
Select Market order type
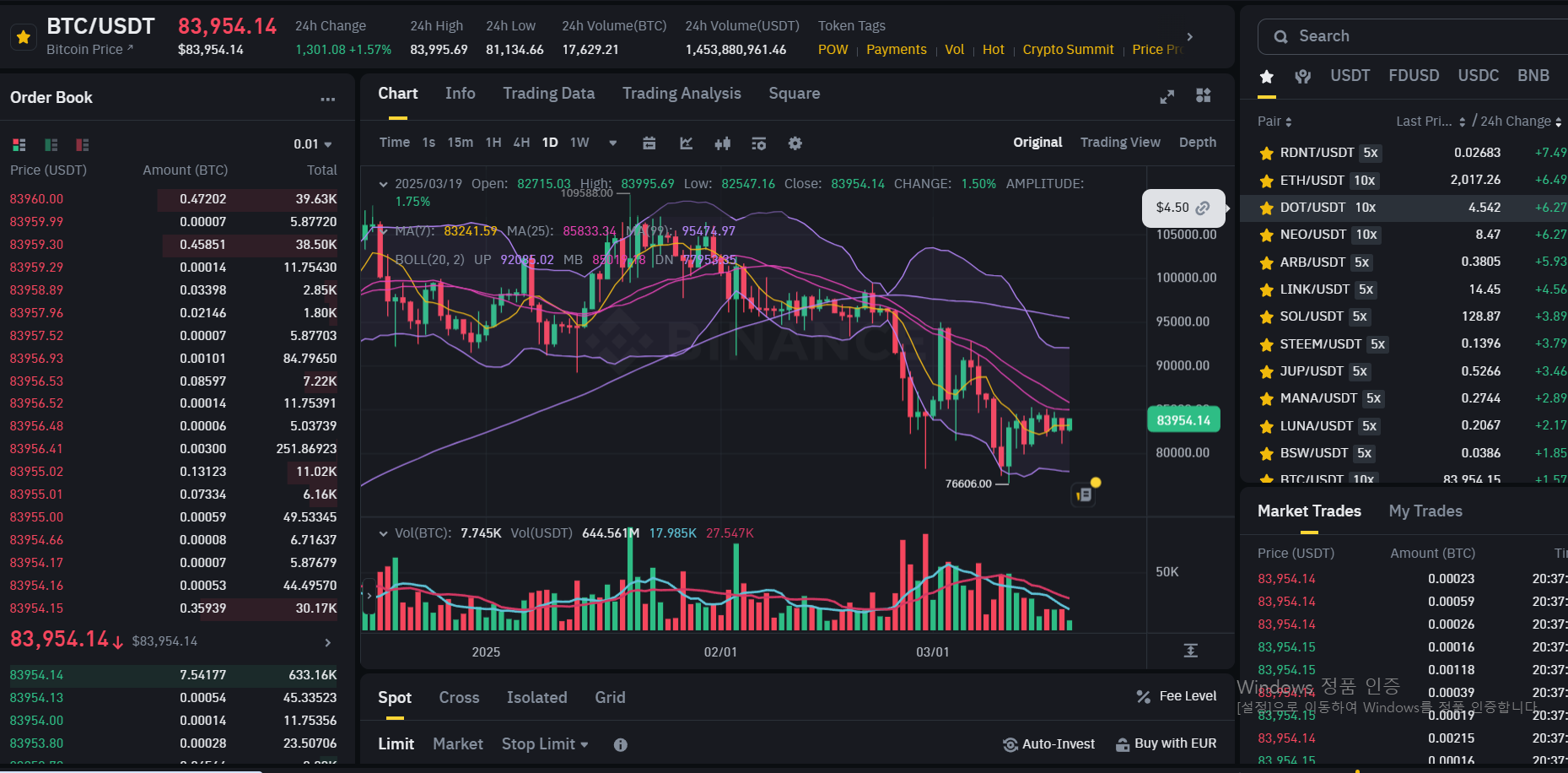[x=458, y=744]
